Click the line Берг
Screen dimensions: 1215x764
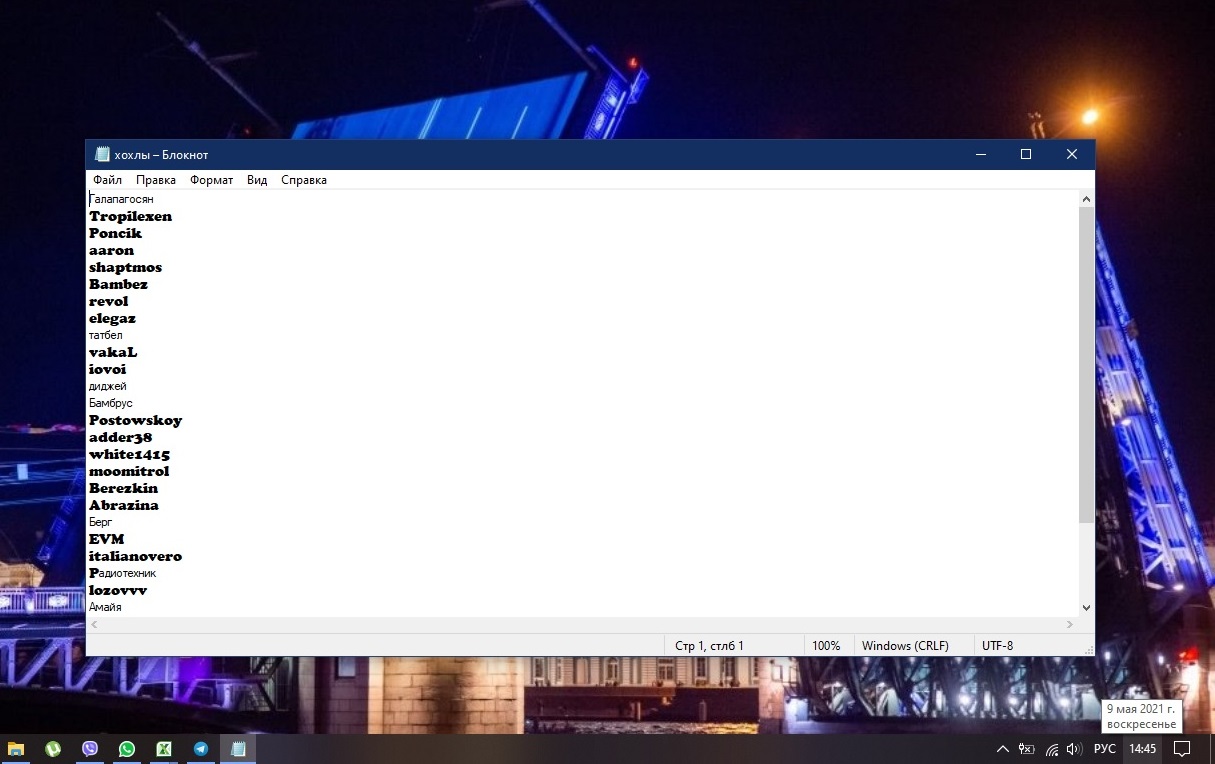coord(100,522)
